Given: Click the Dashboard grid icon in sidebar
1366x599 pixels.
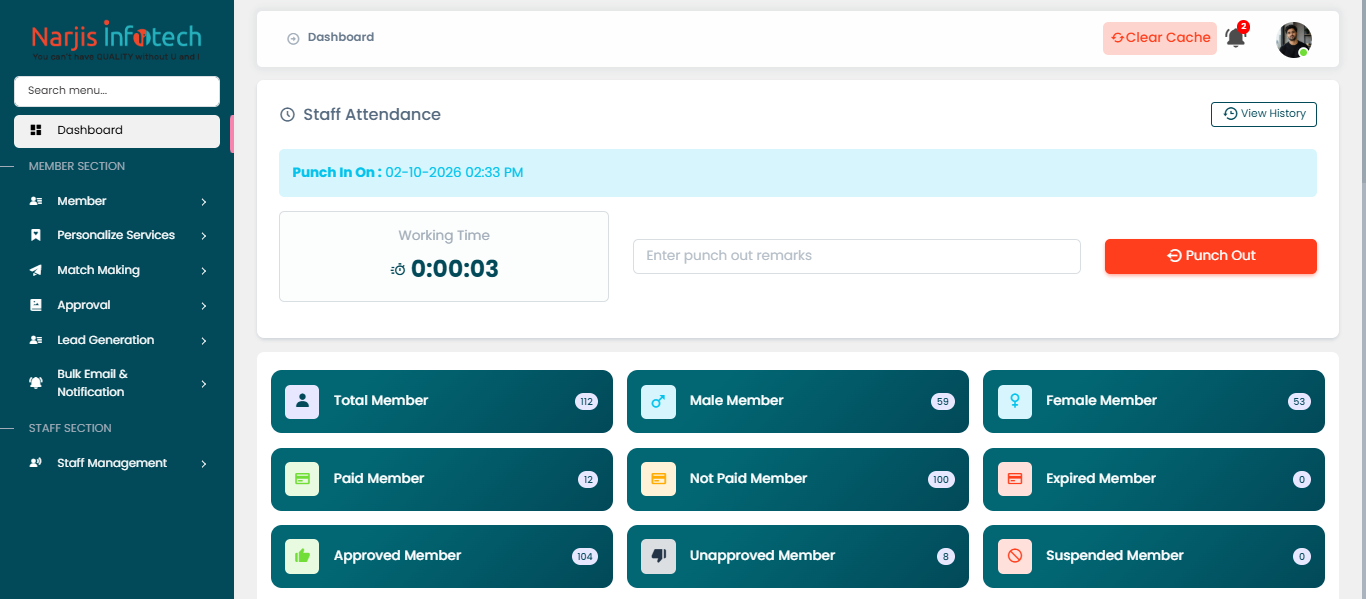Looking at the screenshot, I should [36, 130].
